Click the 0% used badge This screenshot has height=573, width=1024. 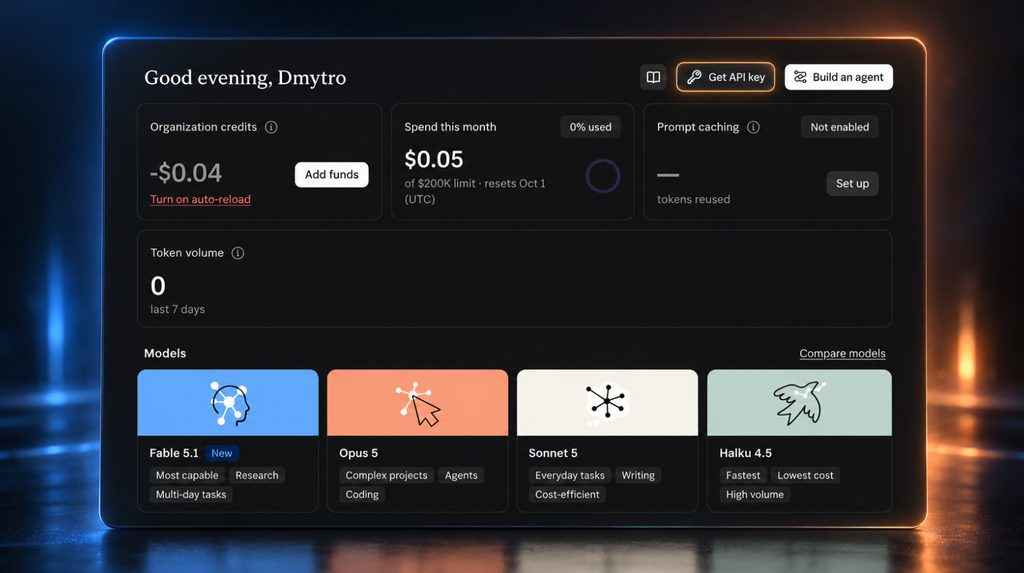(x=590, y=127)
